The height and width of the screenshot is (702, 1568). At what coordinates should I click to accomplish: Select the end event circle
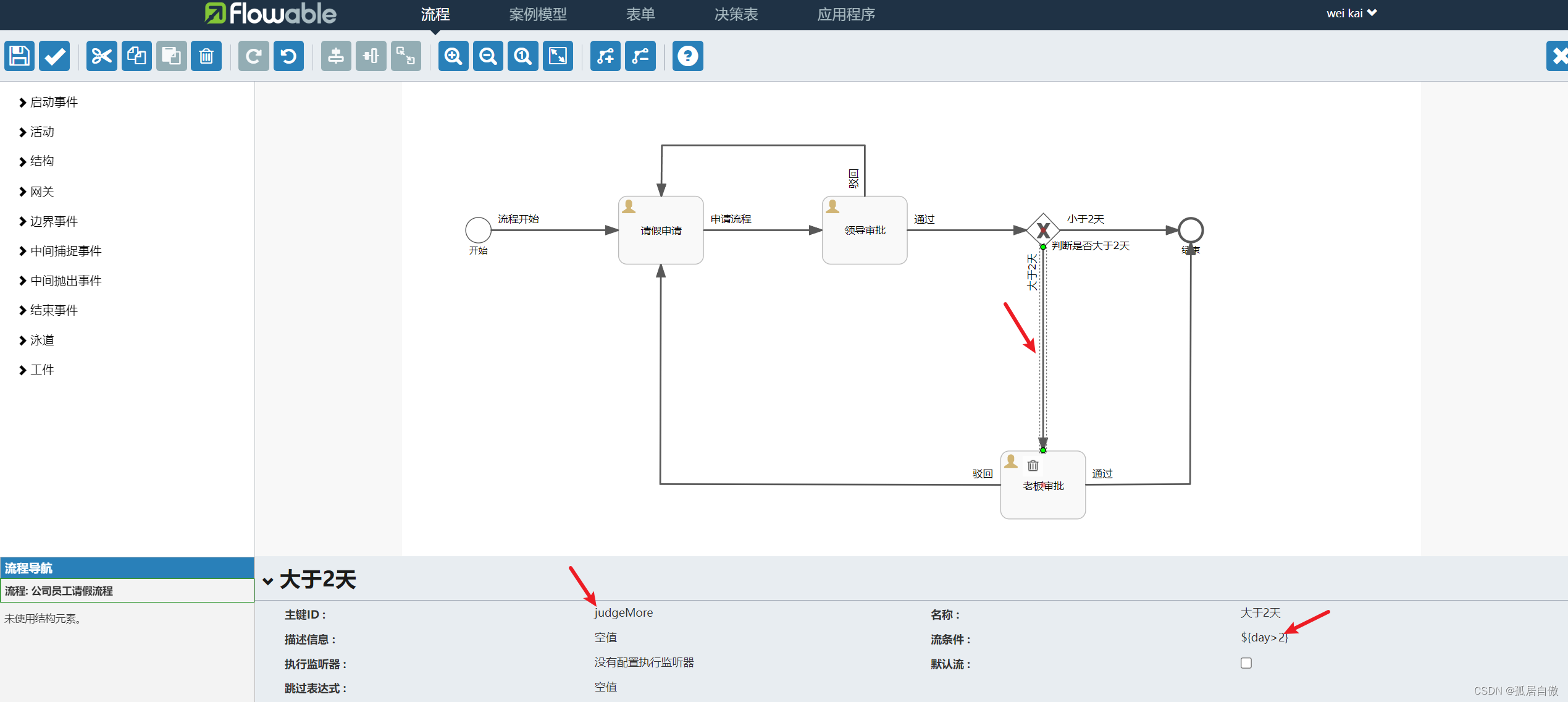1190,230
